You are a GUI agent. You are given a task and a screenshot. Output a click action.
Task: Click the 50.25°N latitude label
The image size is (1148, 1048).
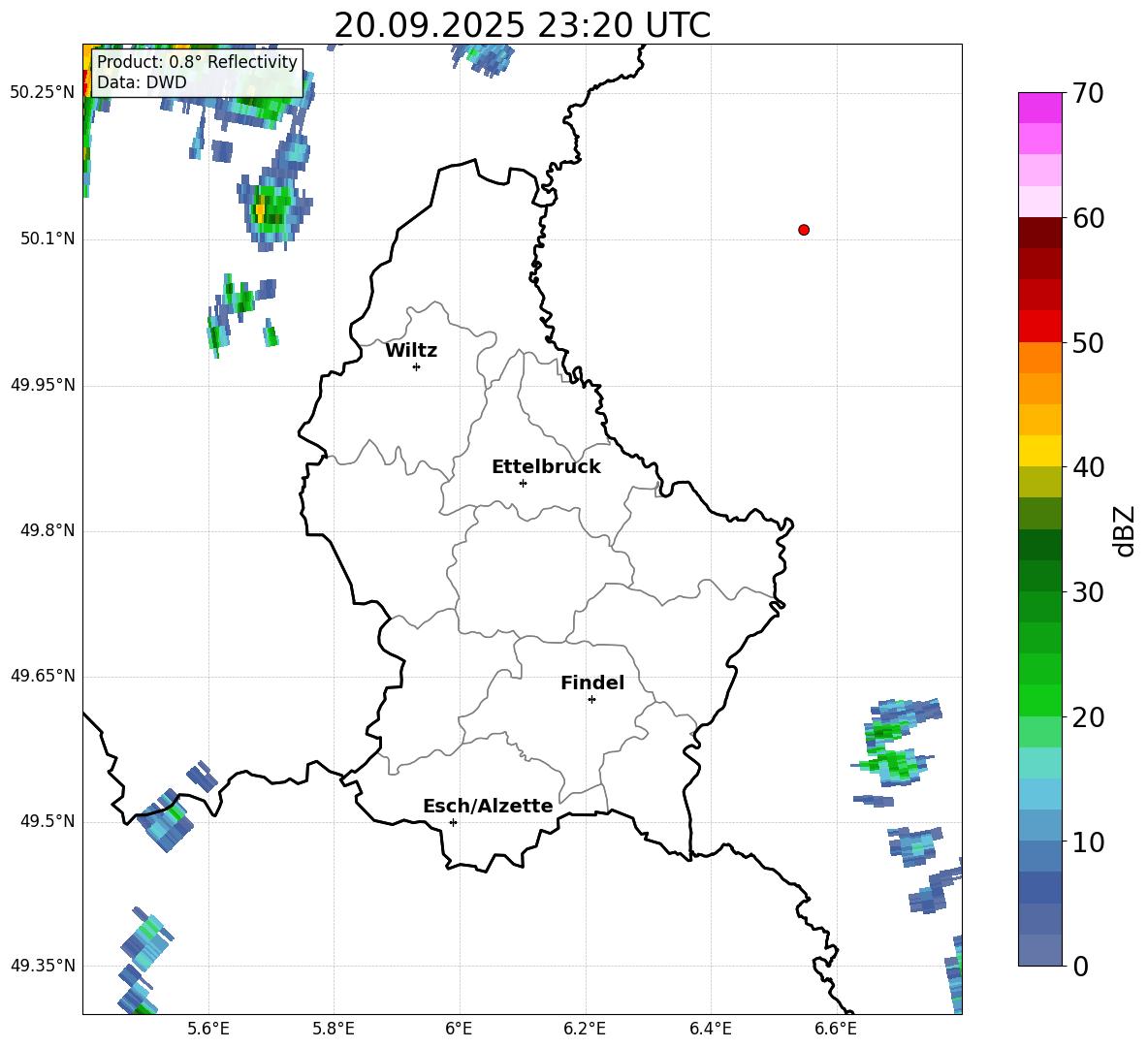coord(43,93)
